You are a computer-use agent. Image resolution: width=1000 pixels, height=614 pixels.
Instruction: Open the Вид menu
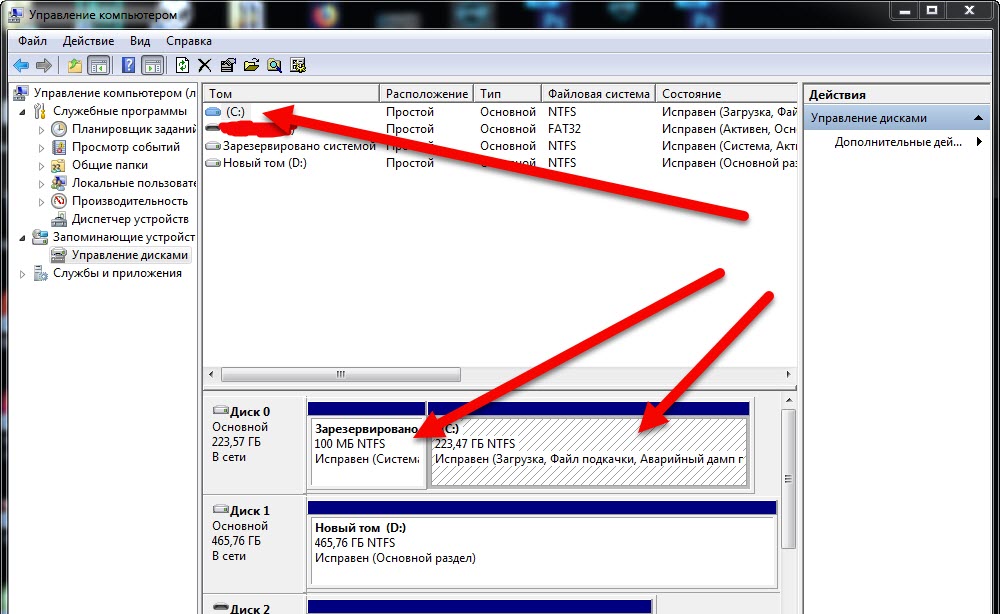point(140,41)
